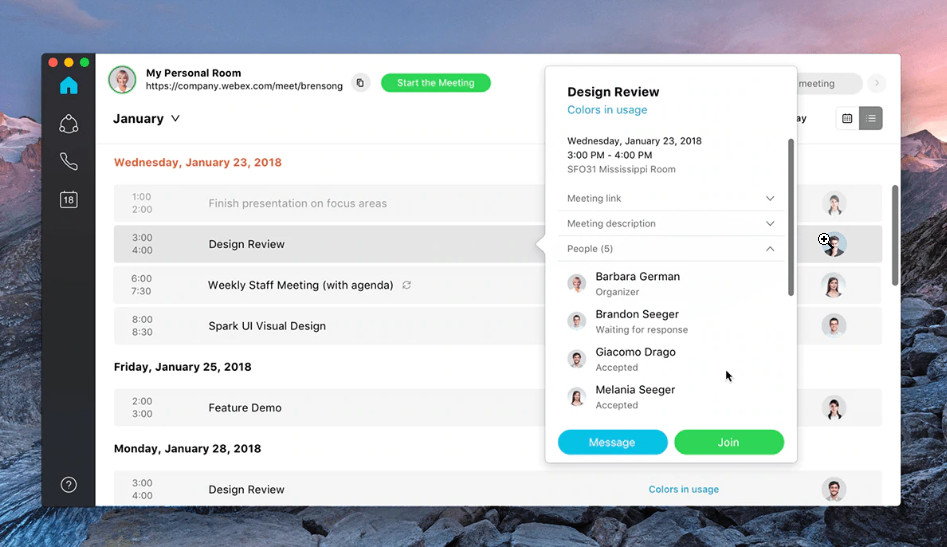Join the Design Review meeting
The height and width of the screenshot is (547, 947).
click(729, 442)
